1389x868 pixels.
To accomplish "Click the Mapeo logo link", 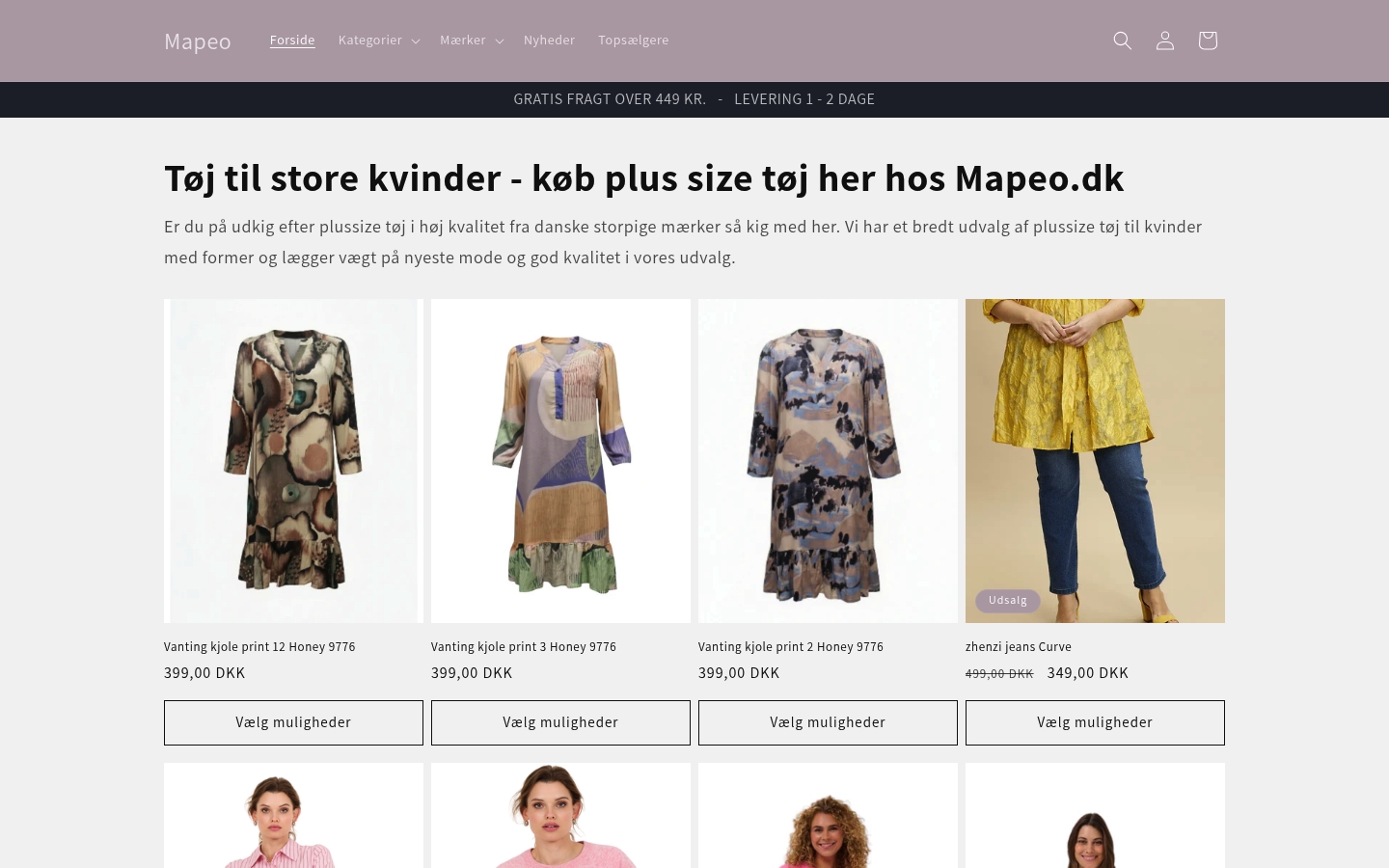I will [198, 41].
